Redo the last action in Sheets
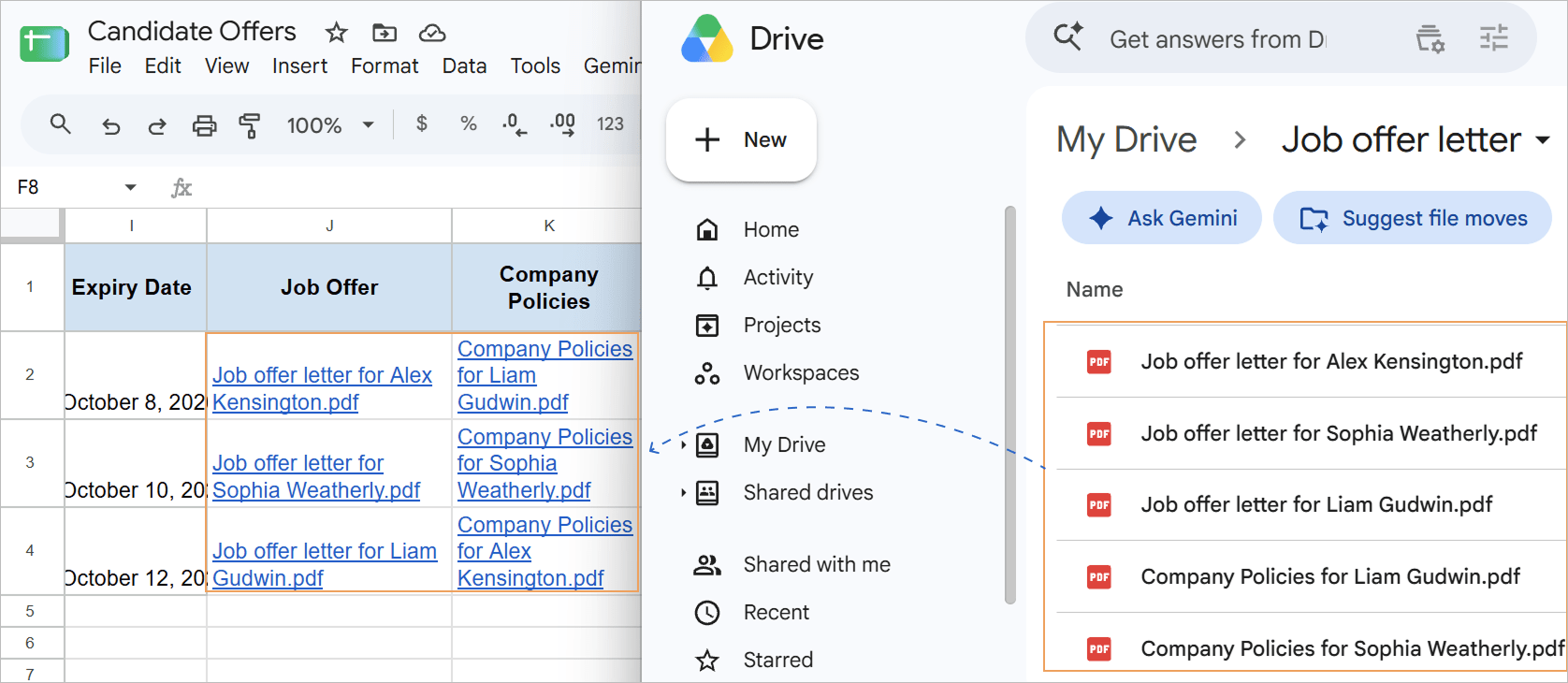Screen dimensions: 1568x683 coord(157,125)
